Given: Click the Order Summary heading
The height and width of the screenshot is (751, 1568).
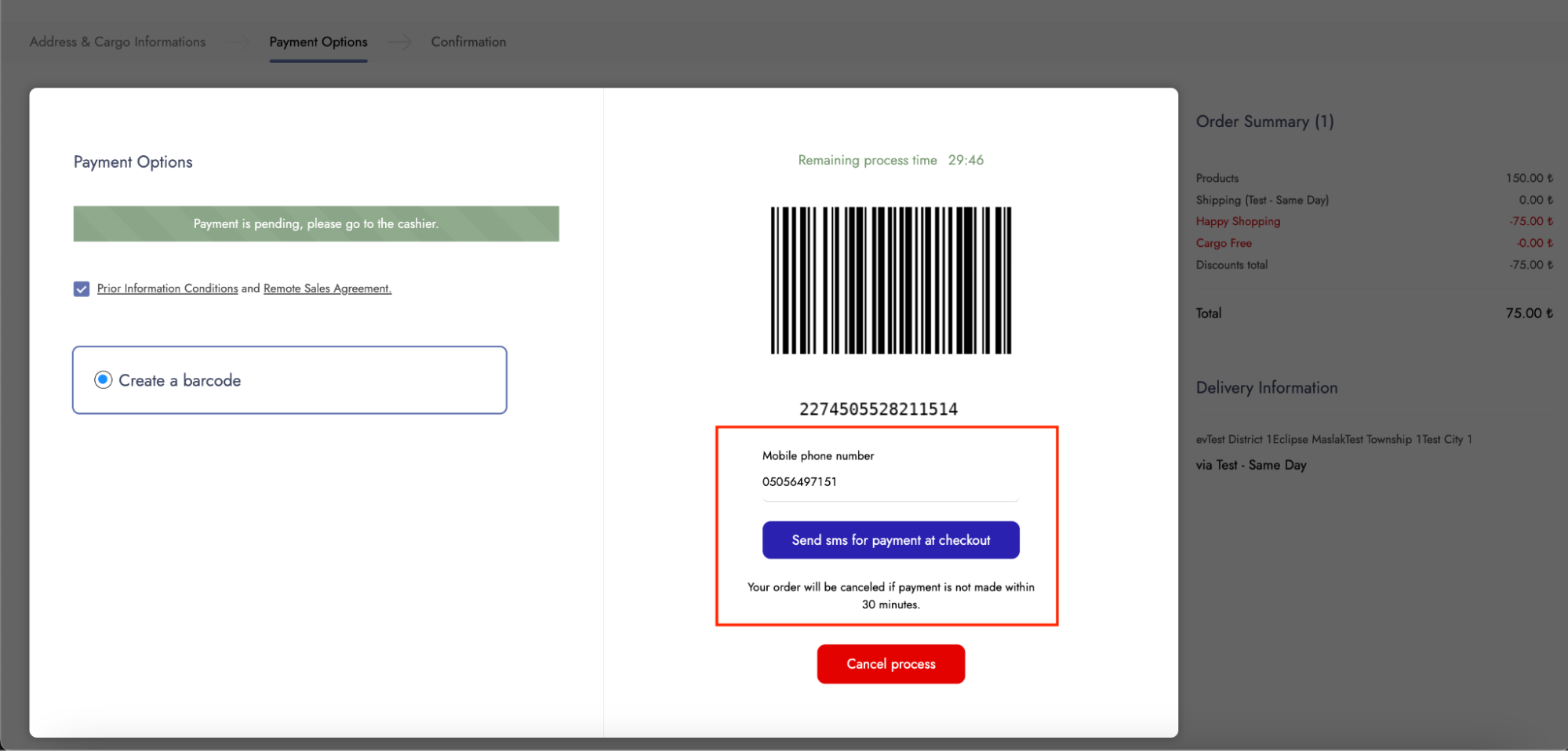Looking at the screenshot, I should [1264, 122].
